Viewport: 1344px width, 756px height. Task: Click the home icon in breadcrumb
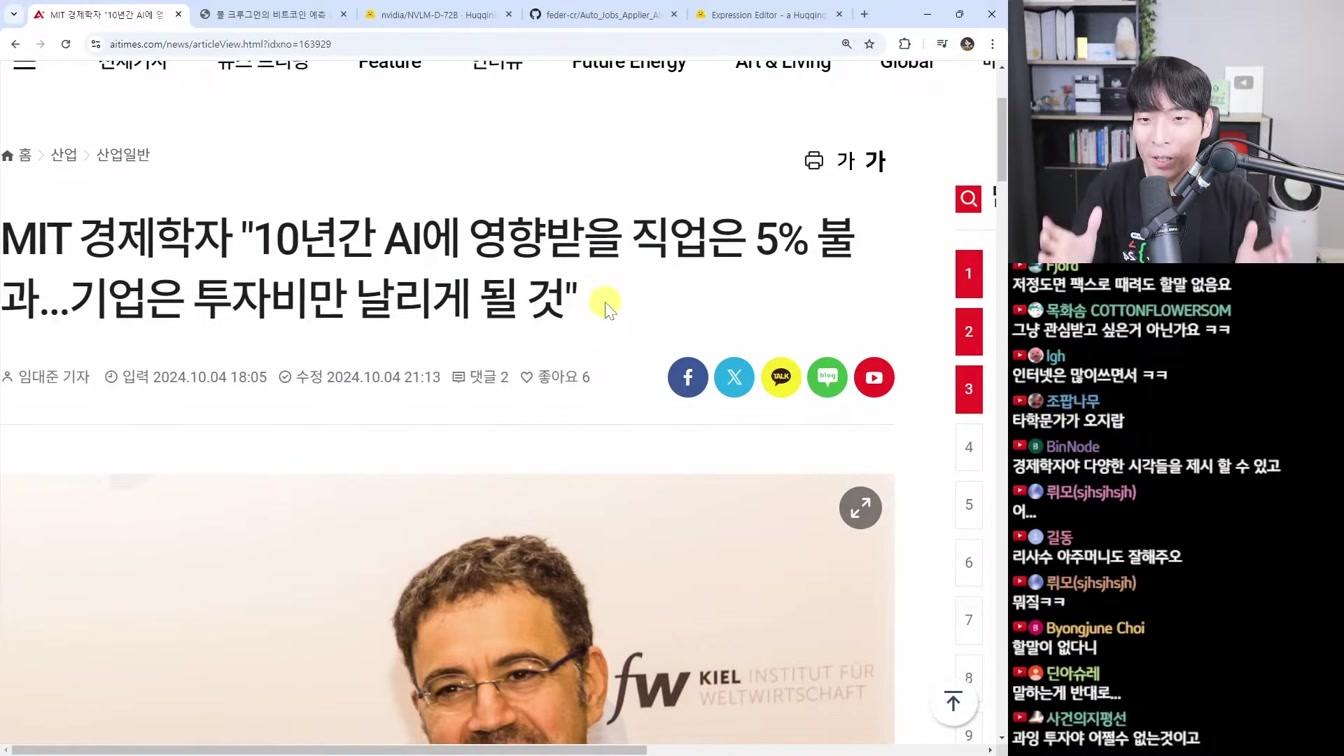[8, 155]
